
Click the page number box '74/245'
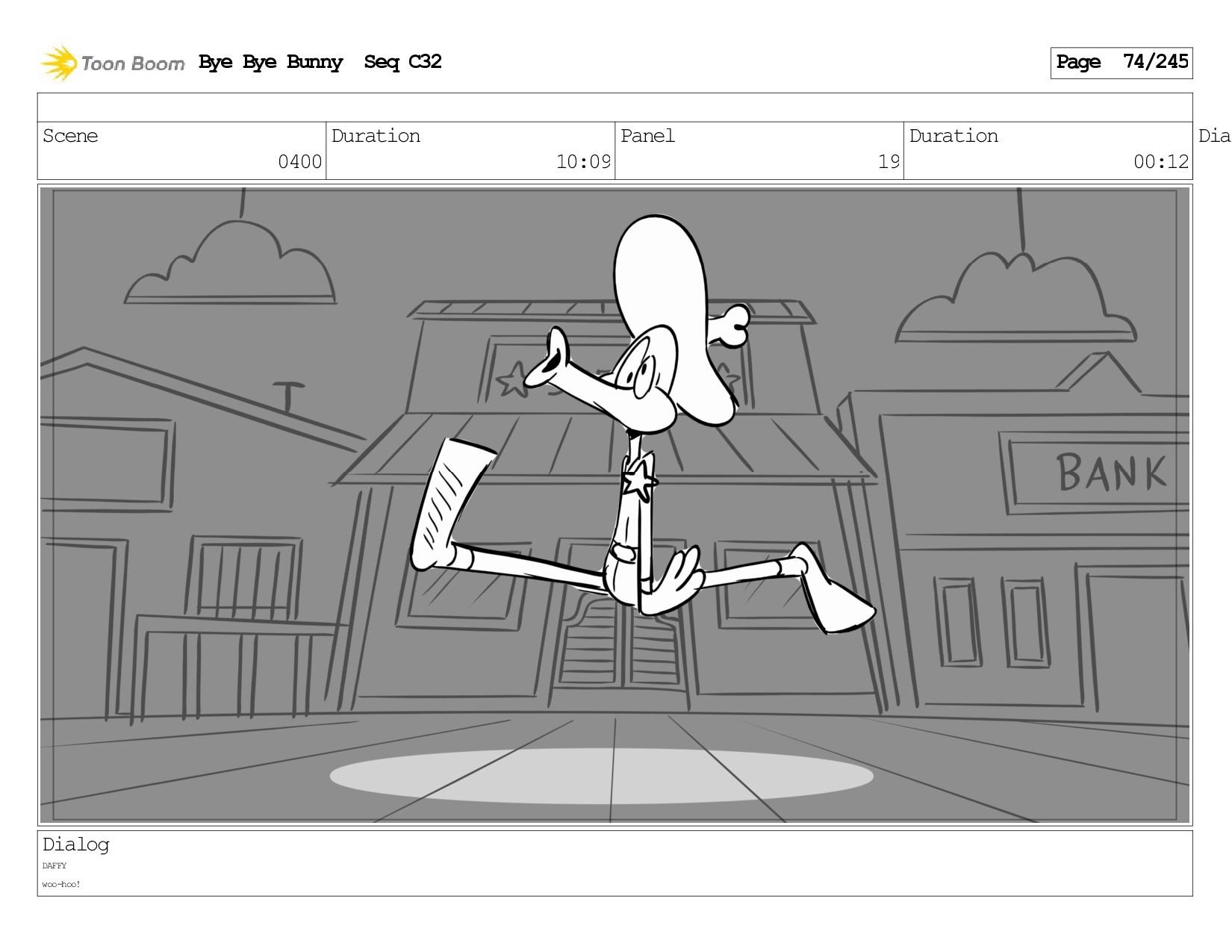pos(1121,63)
